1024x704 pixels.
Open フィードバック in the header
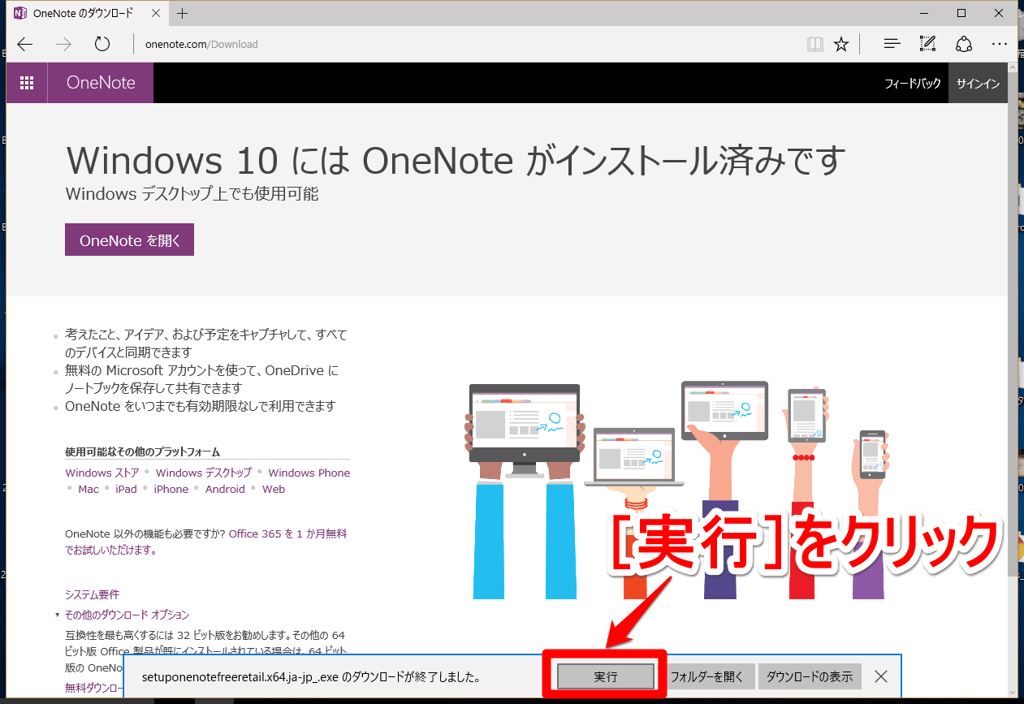tap(912, 84)
